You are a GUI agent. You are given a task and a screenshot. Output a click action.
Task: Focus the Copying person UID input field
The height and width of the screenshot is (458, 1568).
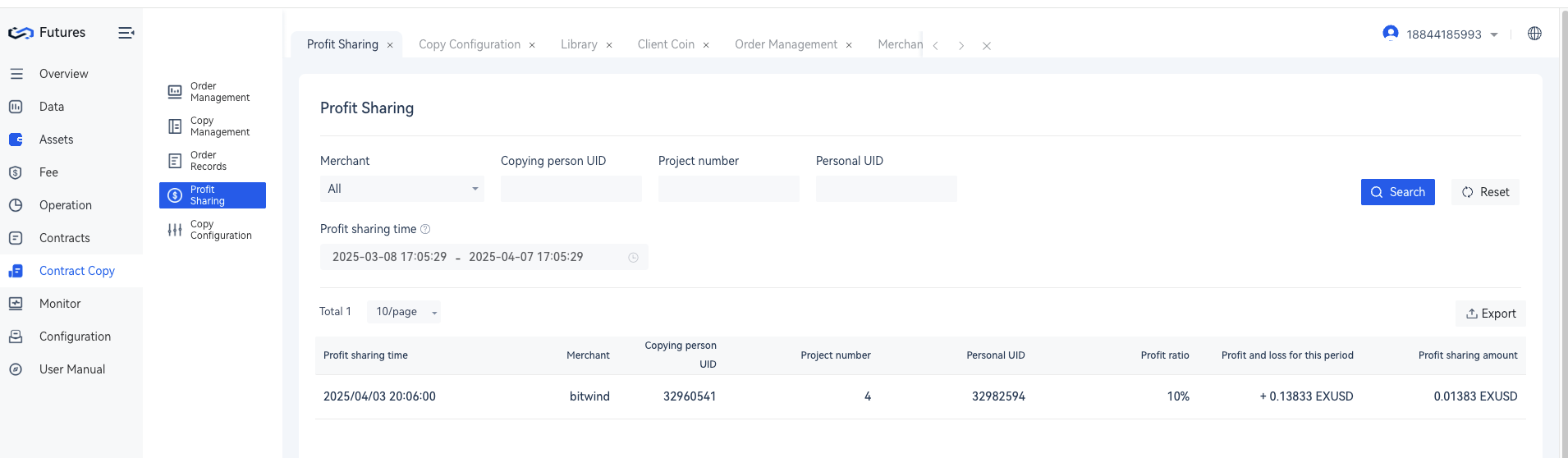(x=571, y=189)
